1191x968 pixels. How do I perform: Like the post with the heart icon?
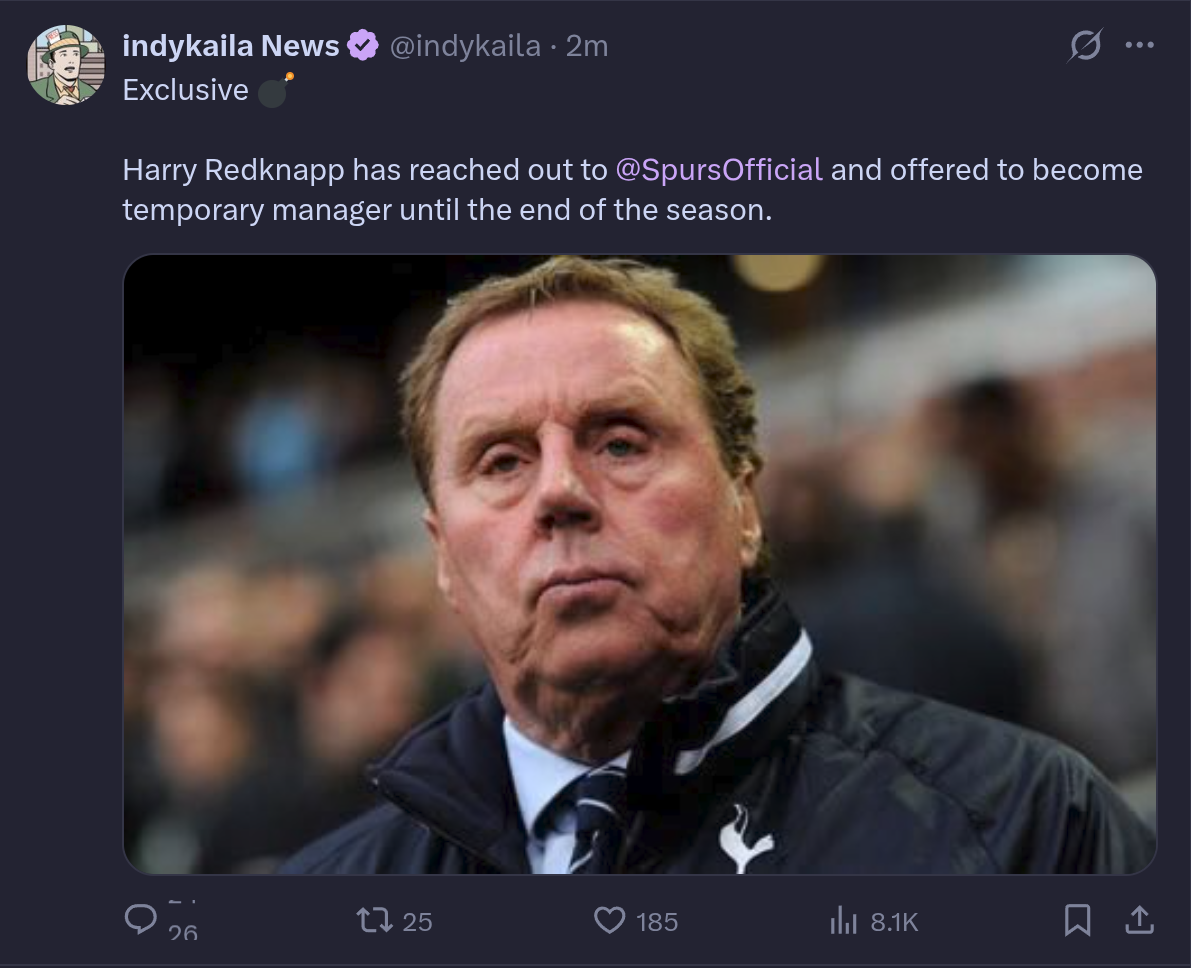pyautogui.click(x=609, y=919)
